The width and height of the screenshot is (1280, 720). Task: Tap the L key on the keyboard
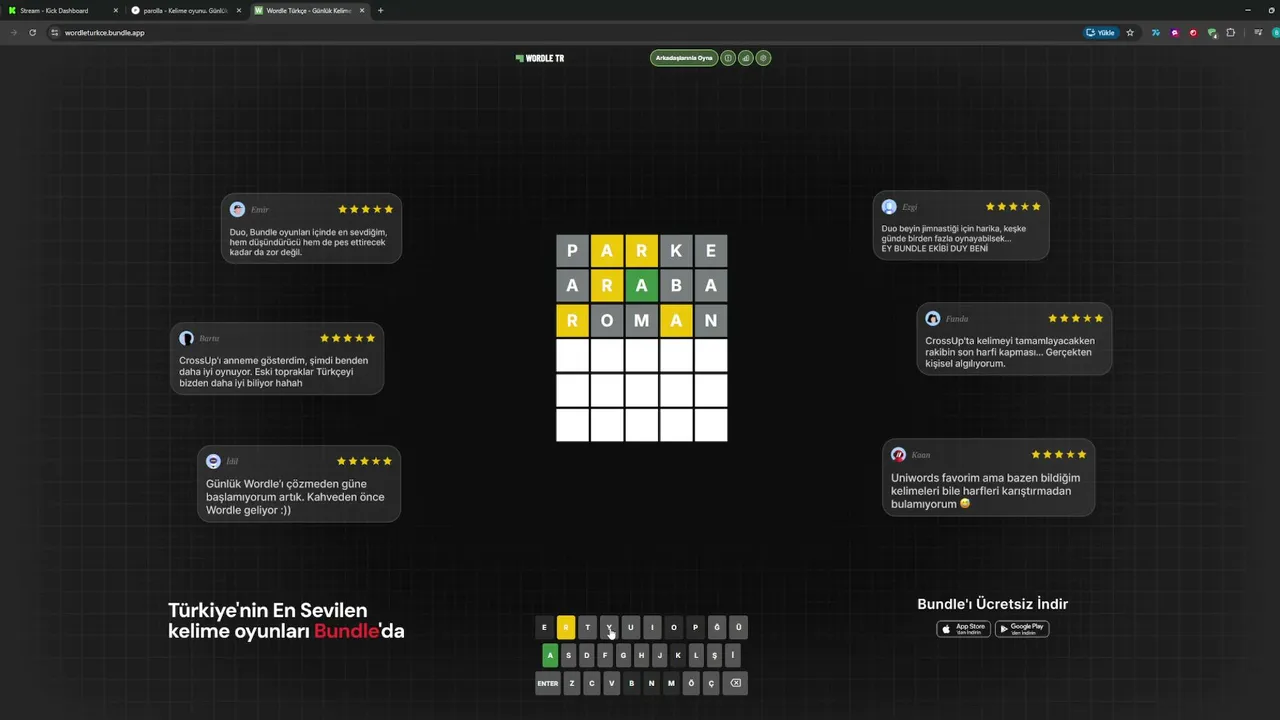(x=696, y=656)
